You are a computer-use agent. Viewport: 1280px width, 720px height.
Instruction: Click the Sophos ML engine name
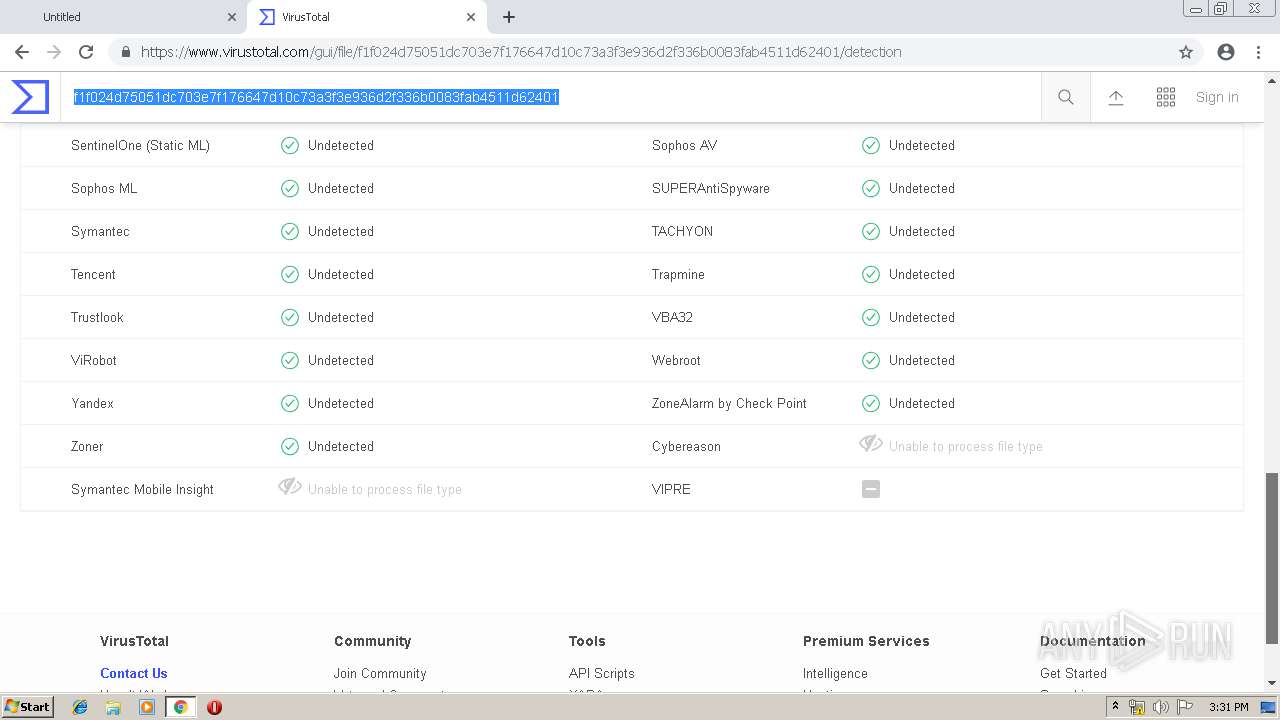(x=104, y=188)
